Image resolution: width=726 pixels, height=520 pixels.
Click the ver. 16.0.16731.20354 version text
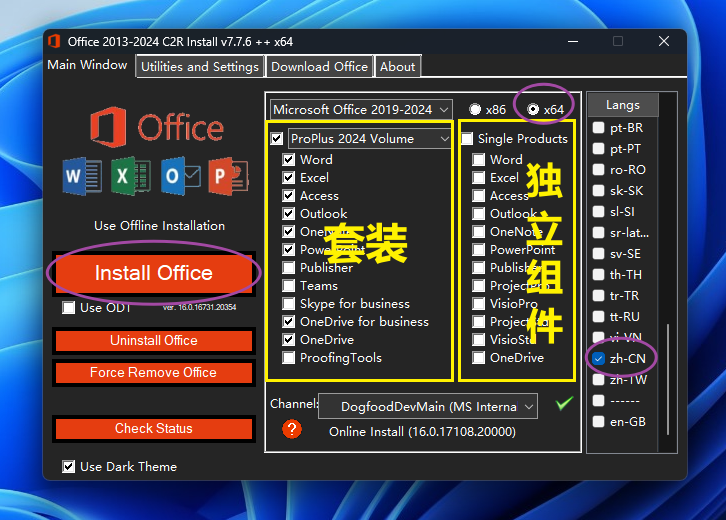tap(200, 307)
